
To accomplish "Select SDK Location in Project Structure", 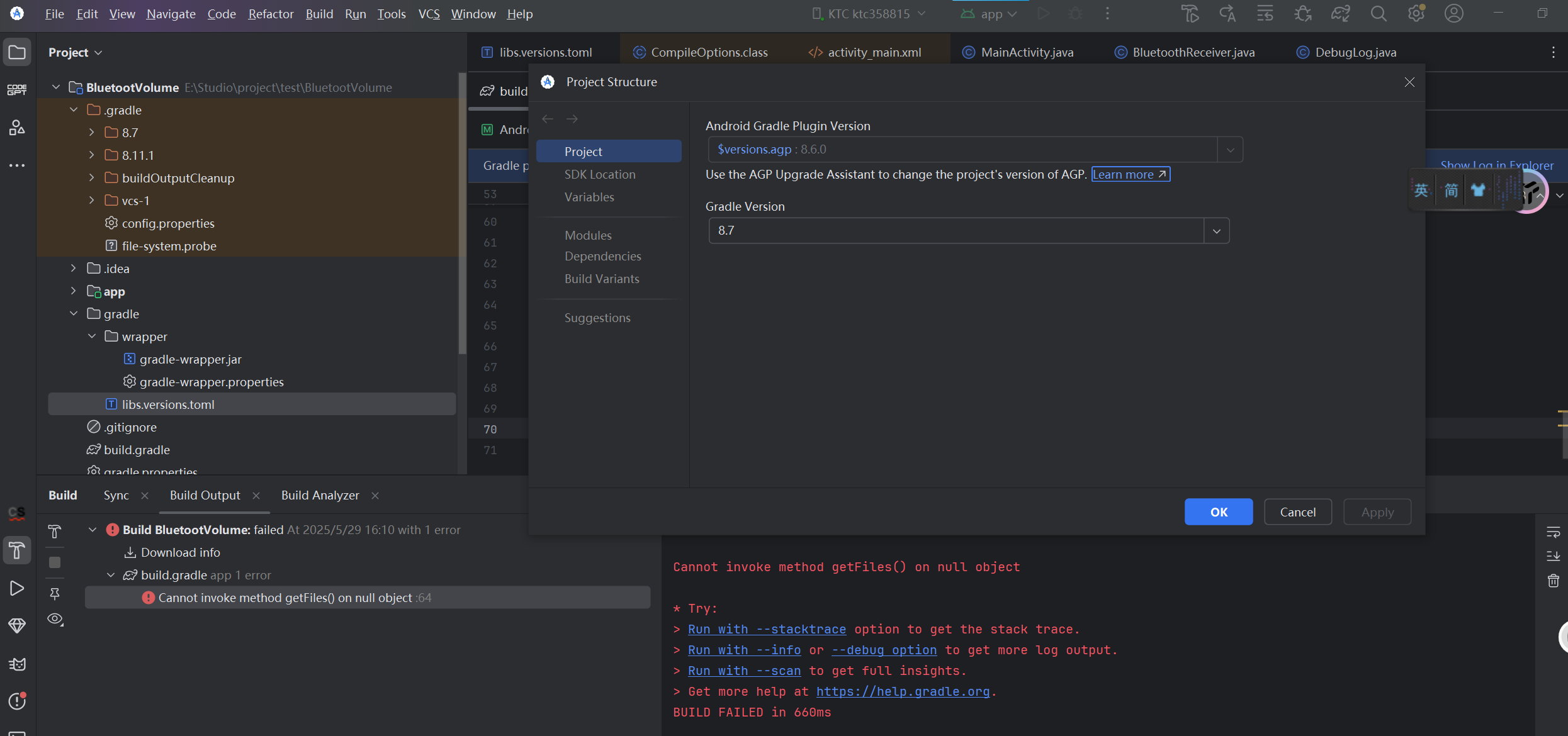I will tap(600, 174).
